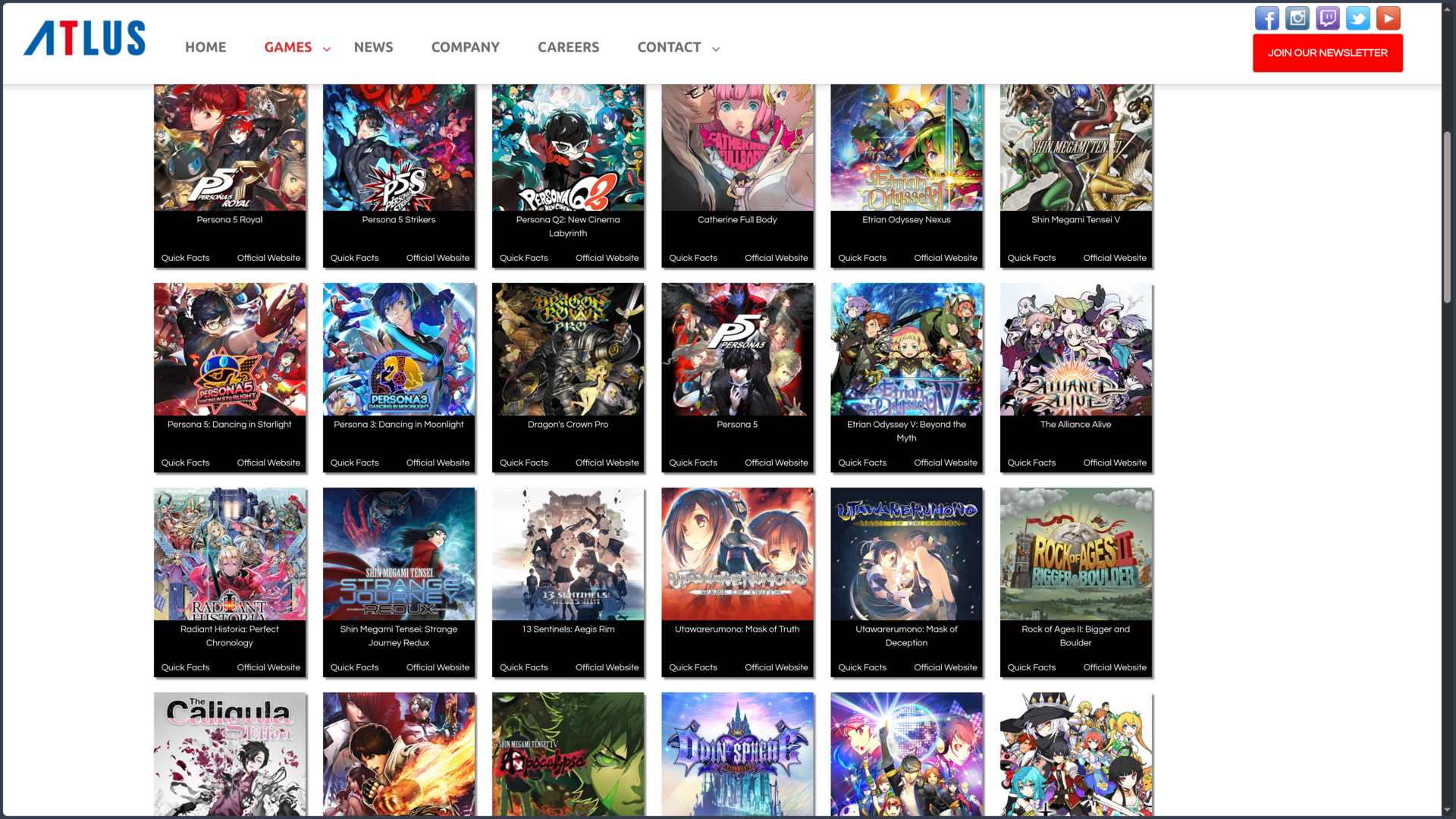
Task: Open the Atlus Facebook page icon
Action: click(1266, 18)
